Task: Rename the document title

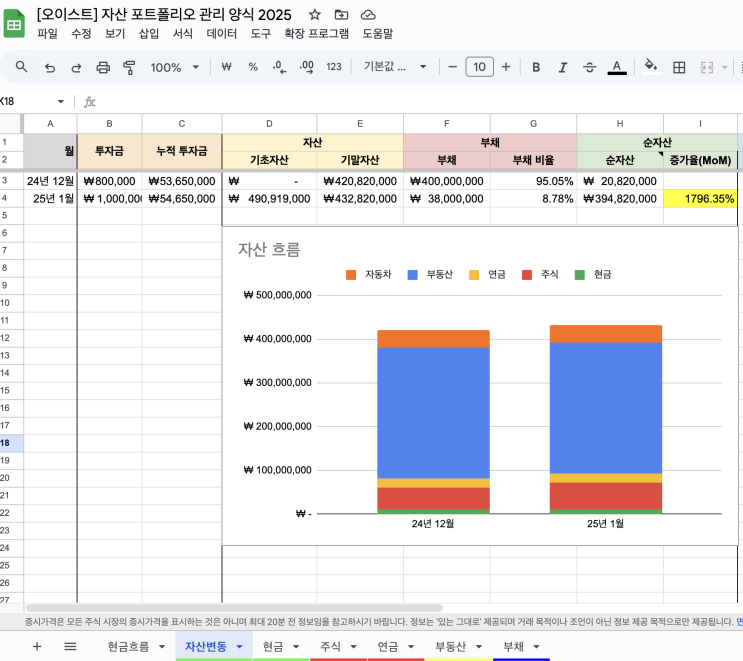Action: coord(164,15)
